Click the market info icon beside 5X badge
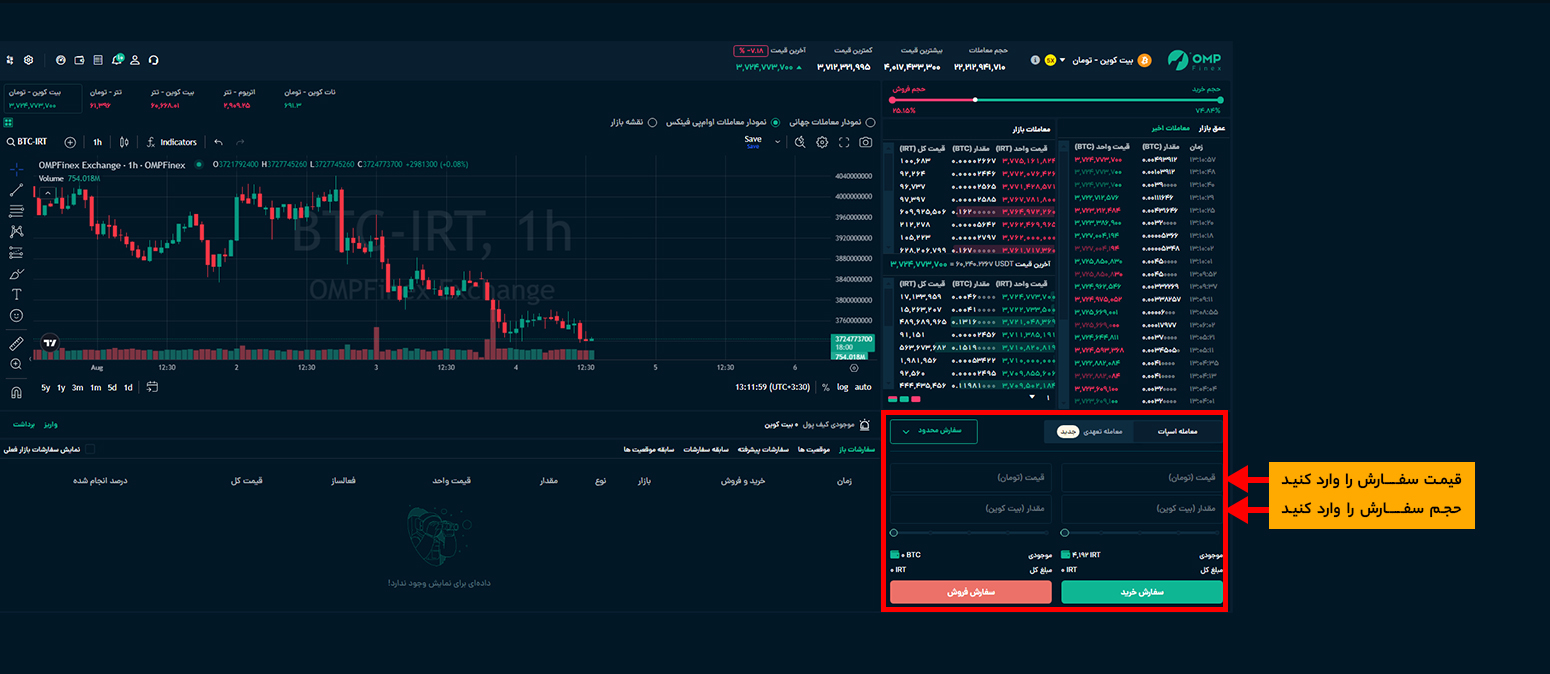The height and width of the screenshot is (674, 1550). pyautogui.click(x=1034, y=60)
